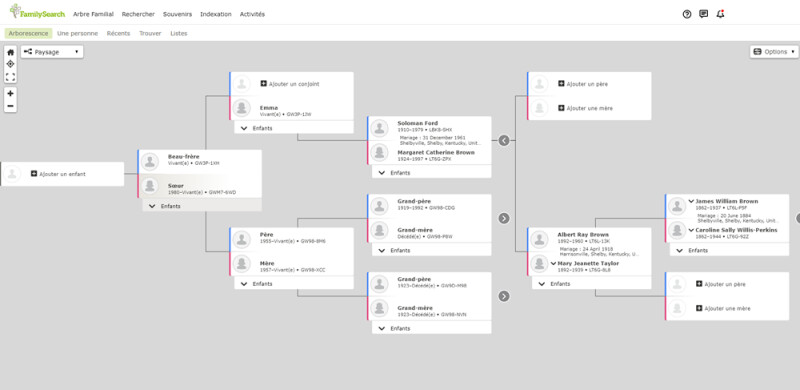Viewport: 800px width, 390px height.
Task: Switch to Listes tab
Action: [x=179, y=33]
